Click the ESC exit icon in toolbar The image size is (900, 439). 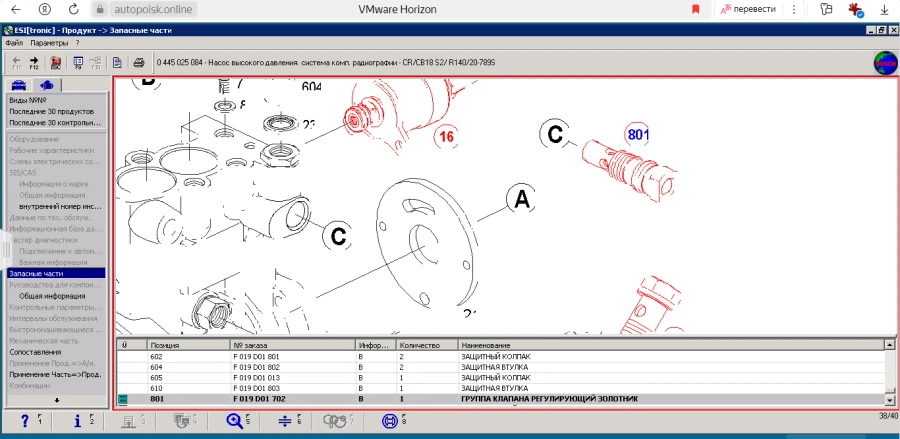coord(55,63)
